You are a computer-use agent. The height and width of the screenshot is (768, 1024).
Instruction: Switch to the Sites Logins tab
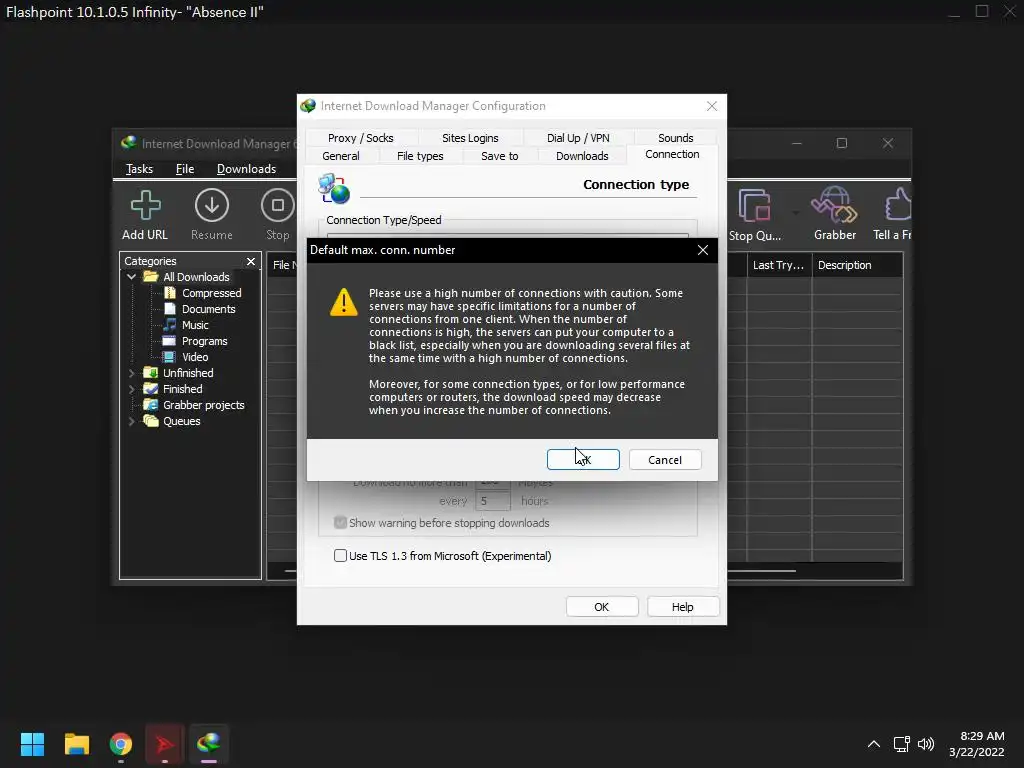point(470,138)
